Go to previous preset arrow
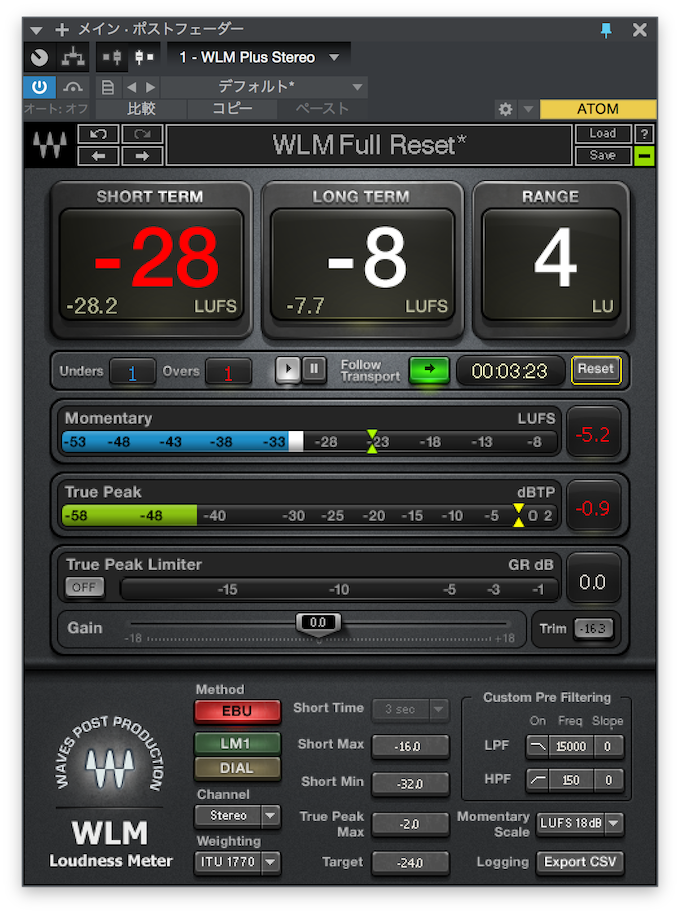This screenshot has width=680, height=914. [132, 87]
